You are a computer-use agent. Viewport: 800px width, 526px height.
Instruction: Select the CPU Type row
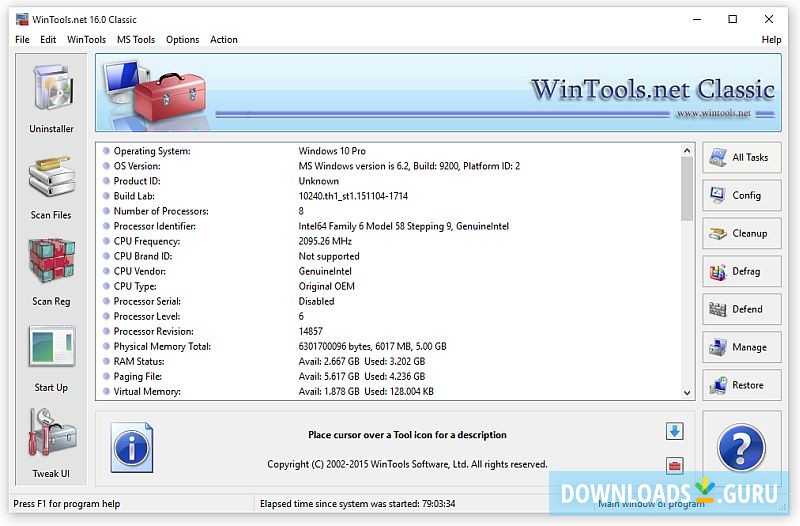[x=391, y=286]
